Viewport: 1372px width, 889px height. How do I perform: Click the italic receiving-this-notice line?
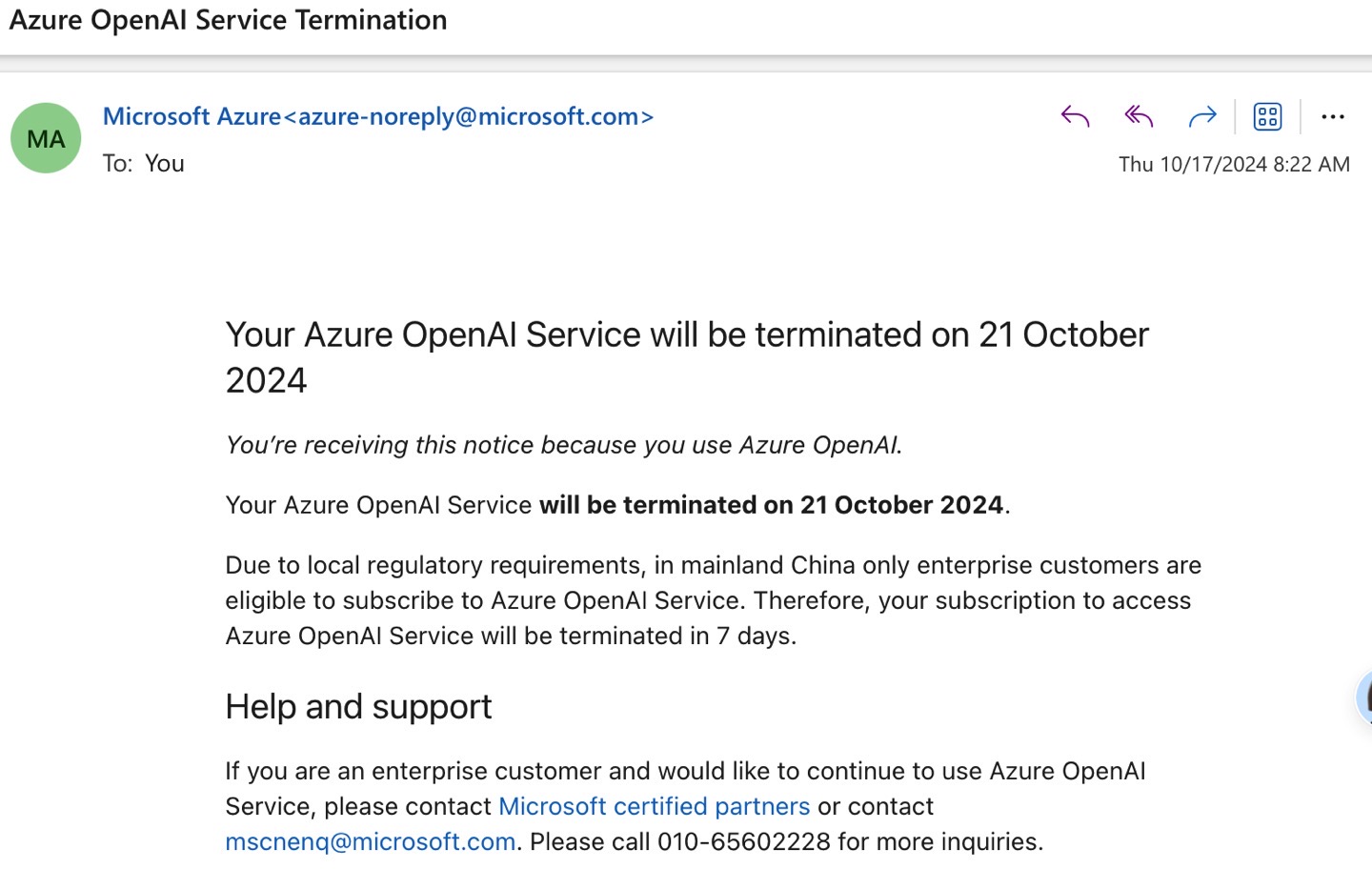click(x=563, y=445)
